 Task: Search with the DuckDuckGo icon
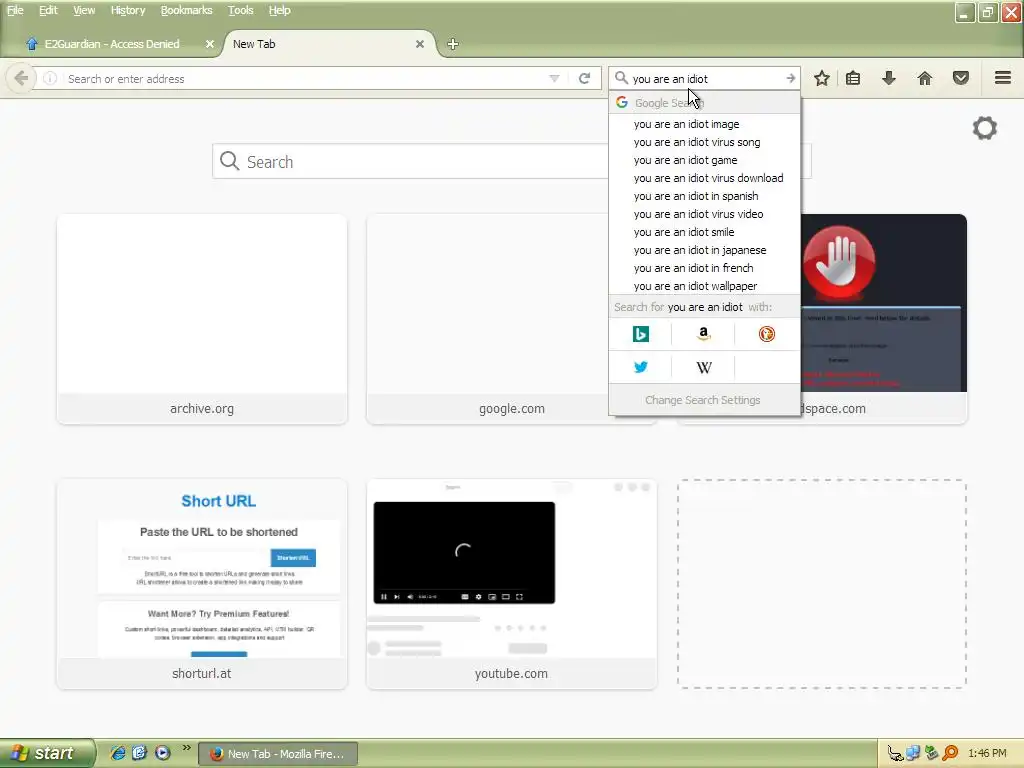[x=767, y=334]
